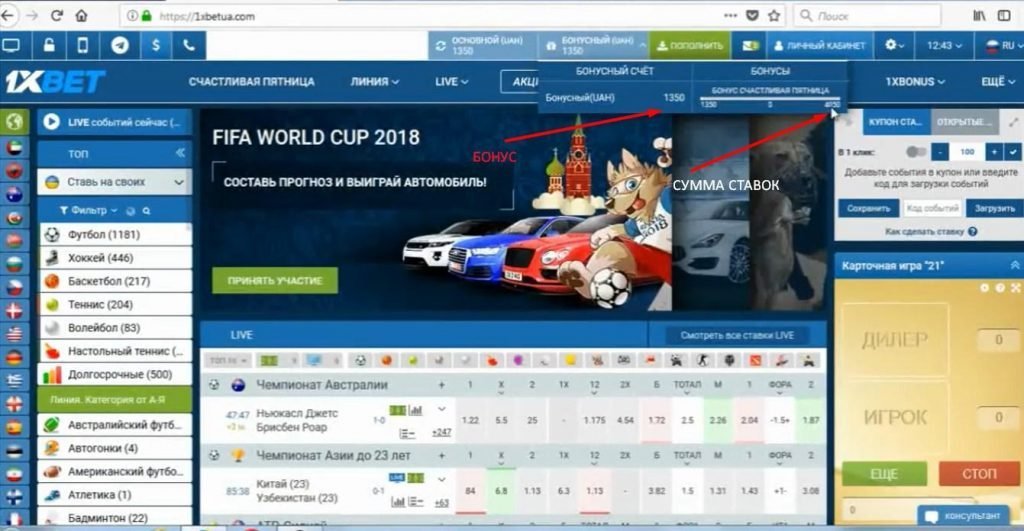1024x531 pixels.
Task: Refresh balance icon next to Основной (UAH)
Action: point(441,46)
